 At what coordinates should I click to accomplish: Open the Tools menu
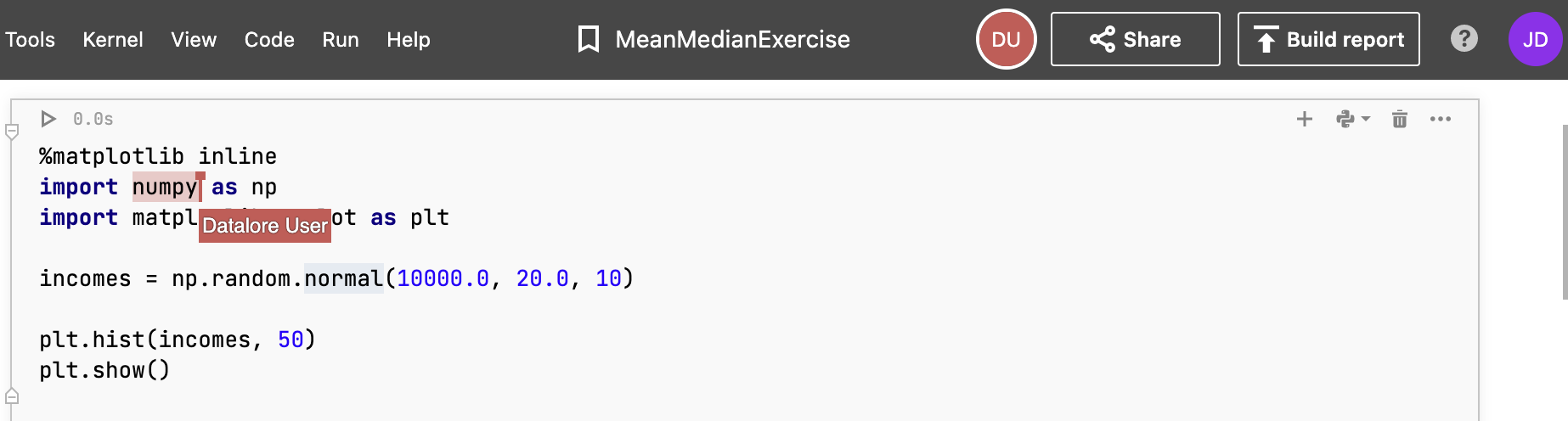(x=30, y=40)
